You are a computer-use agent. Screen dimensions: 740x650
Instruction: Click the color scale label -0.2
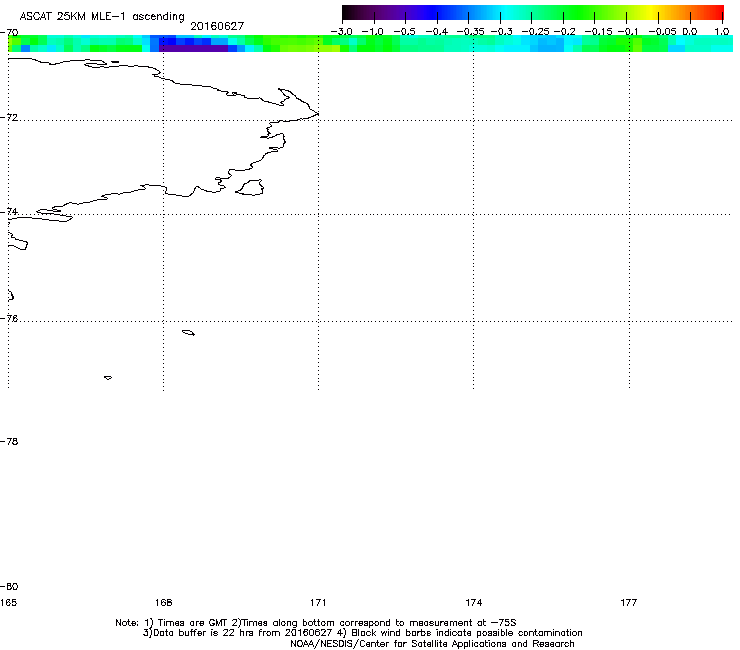coord(565,32)
